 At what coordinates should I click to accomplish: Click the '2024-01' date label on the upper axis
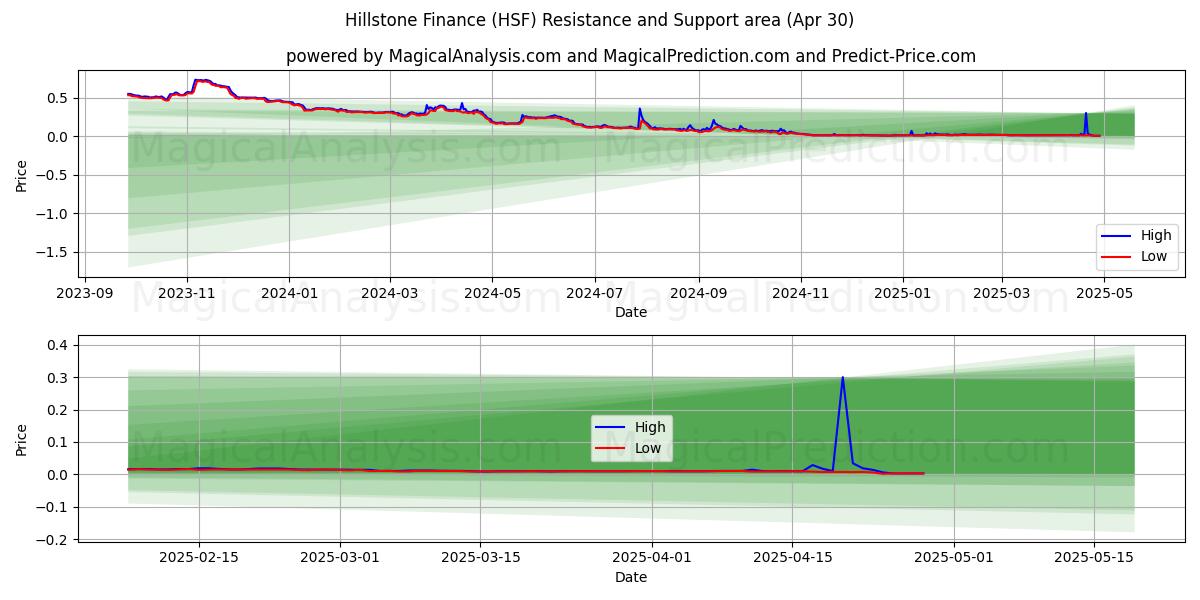(x=289, y=293)
